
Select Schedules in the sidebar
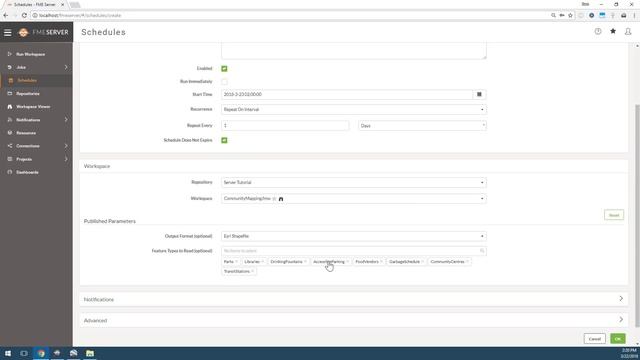[x=27, y=80]
